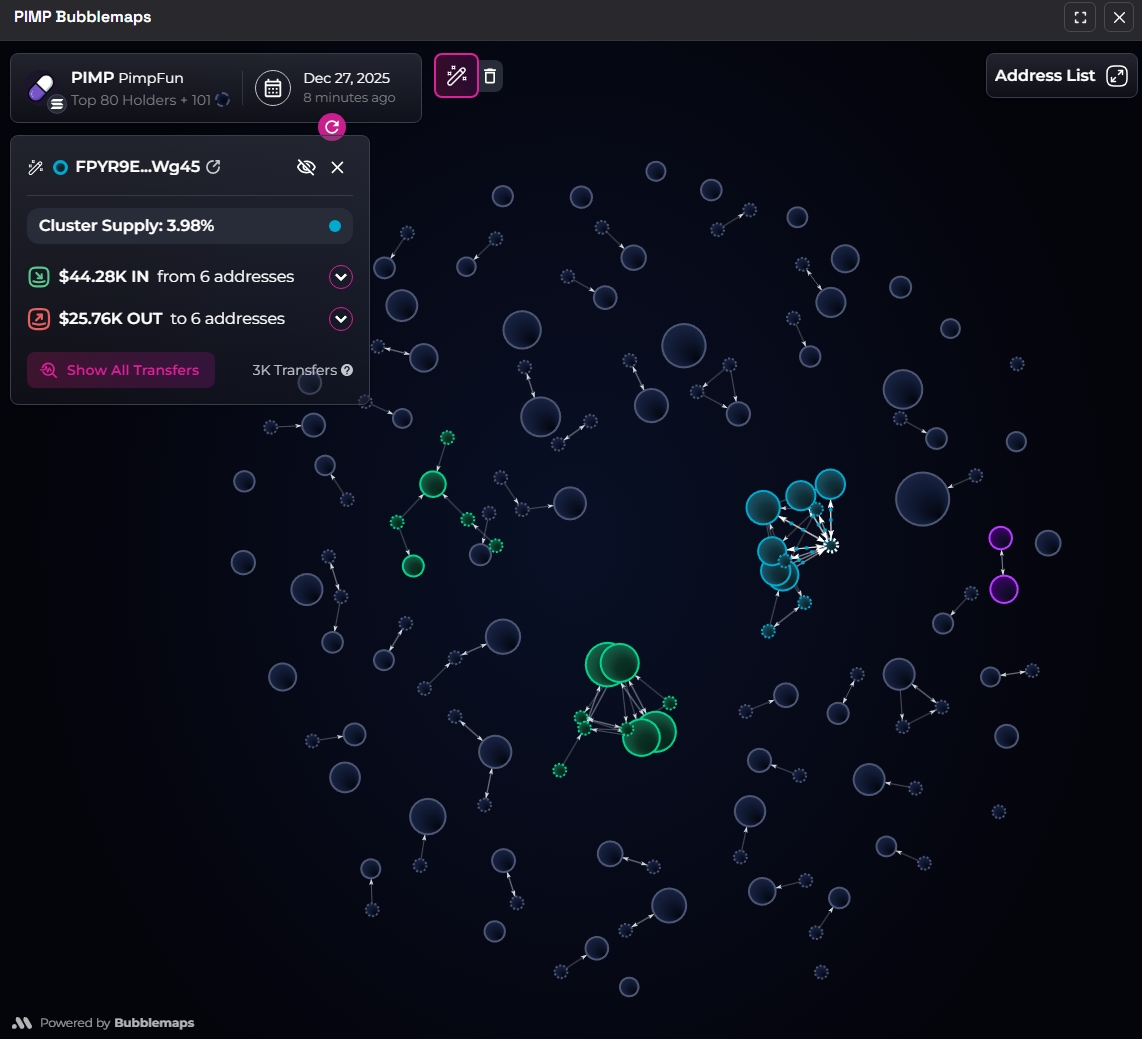Click the trash delete icon
The height and width of the screenshot is (1039, 1142).
click(x=490, y=76)
